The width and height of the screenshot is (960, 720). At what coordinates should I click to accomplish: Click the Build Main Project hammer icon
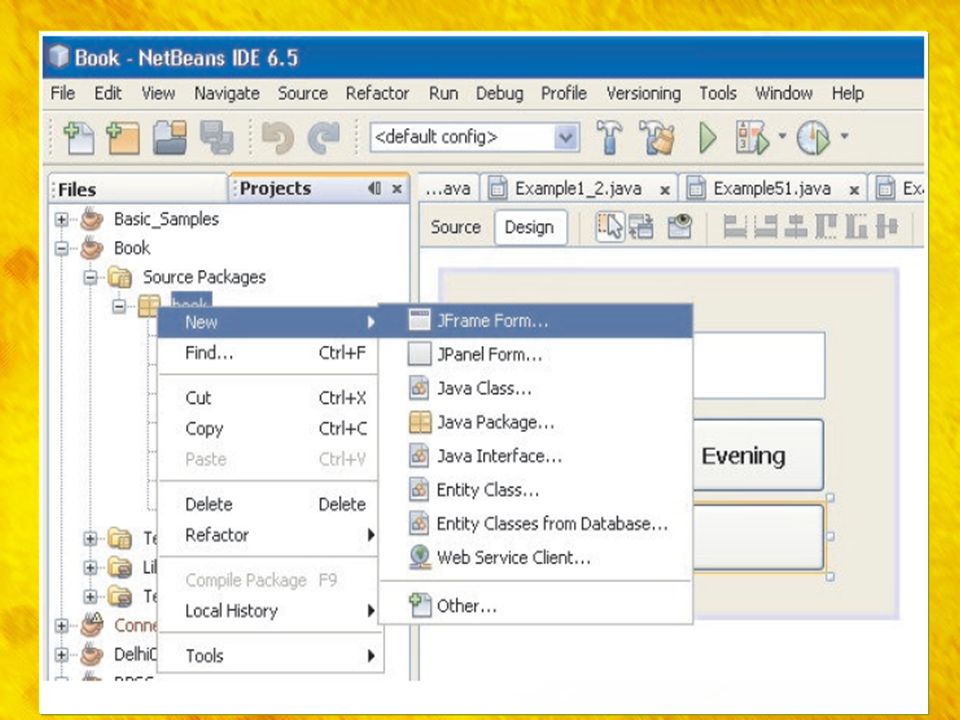point(609,137)
